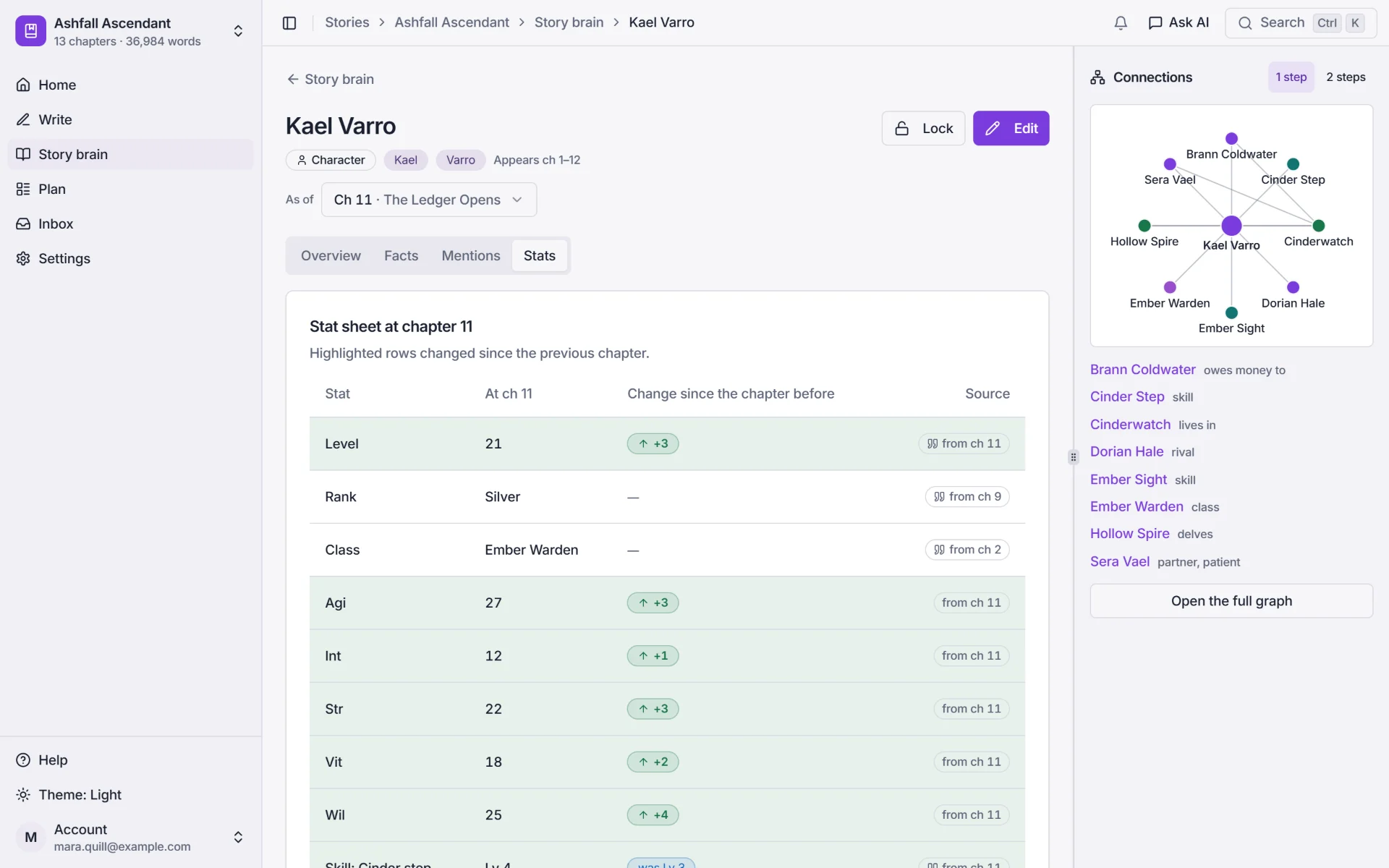The width and height of the screenshot is (1389, 868).
Task: Click the Rank source chip from ch 9
Action: [x=967, y=497]
